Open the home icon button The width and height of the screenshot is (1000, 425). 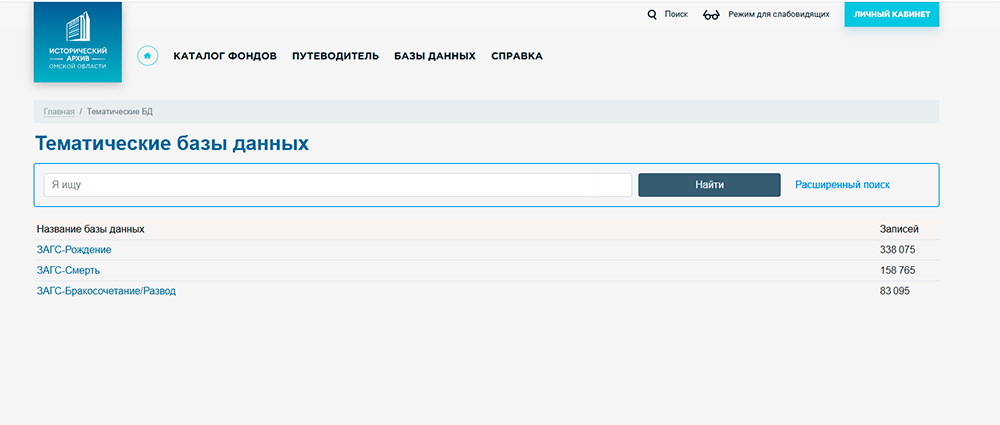(x=147, y=56)
